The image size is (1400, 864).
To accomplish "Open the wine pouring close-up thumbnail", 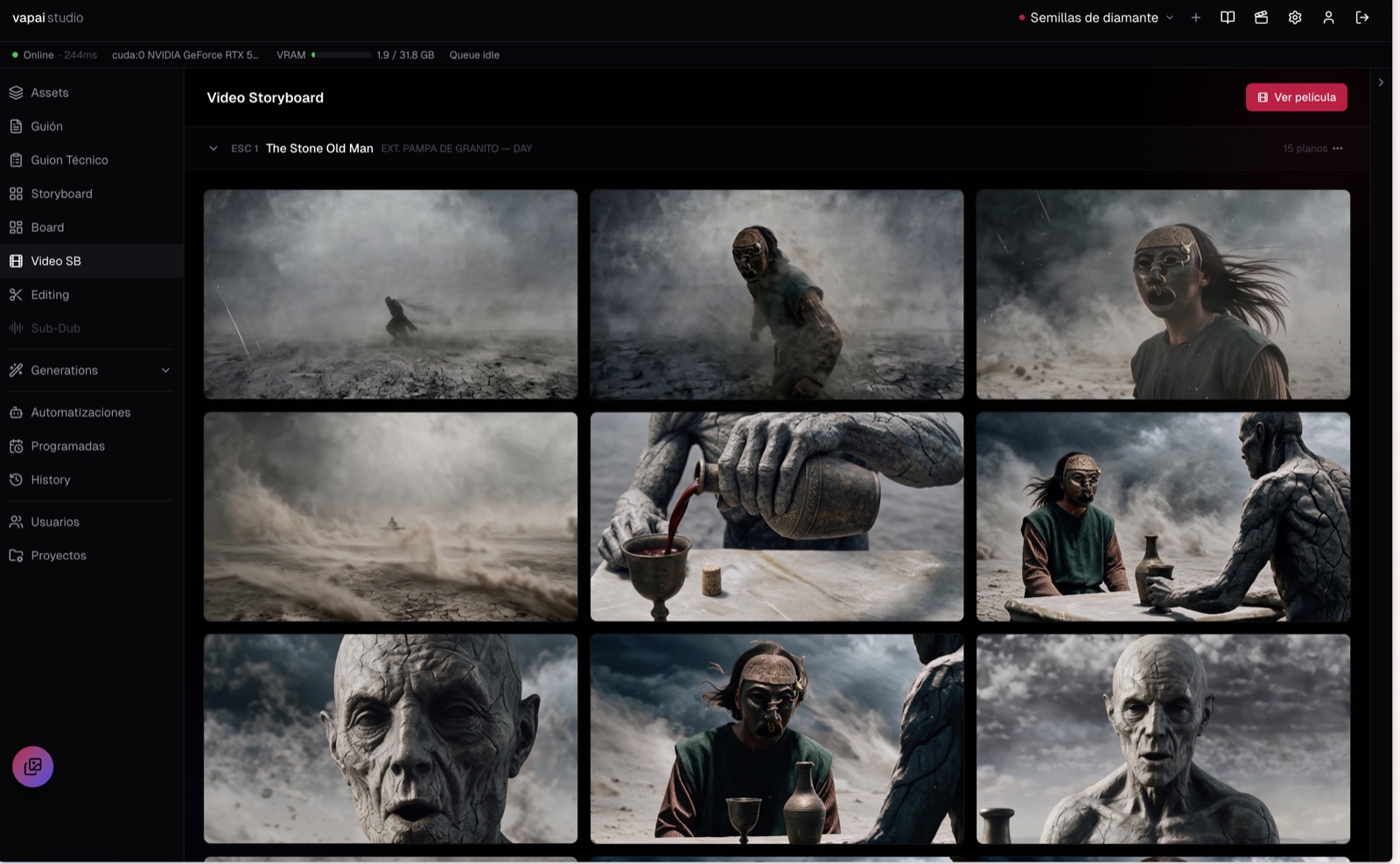I will [777, 516].
